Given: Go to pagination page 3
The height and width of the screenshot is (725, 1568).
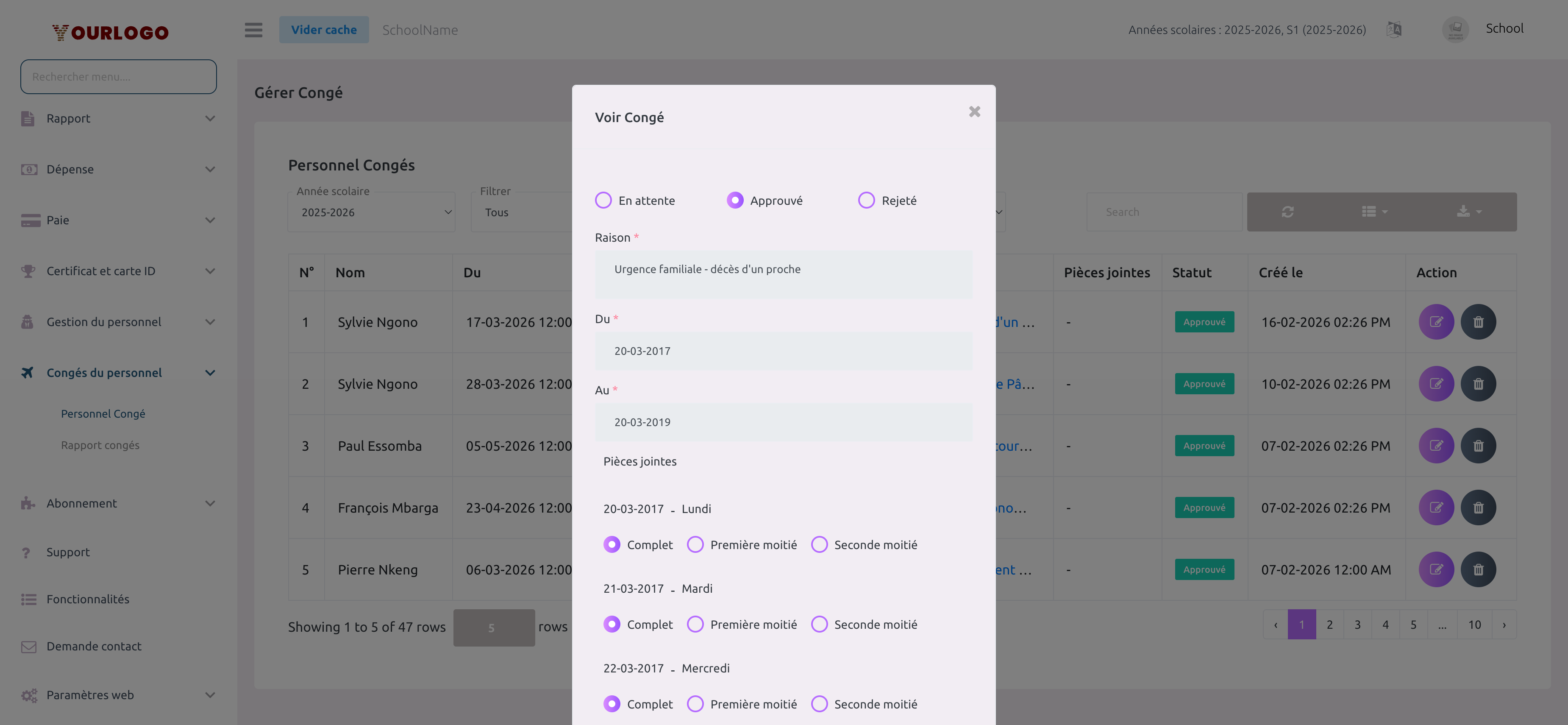Looking at the screenshot, I should point(1357,625).
